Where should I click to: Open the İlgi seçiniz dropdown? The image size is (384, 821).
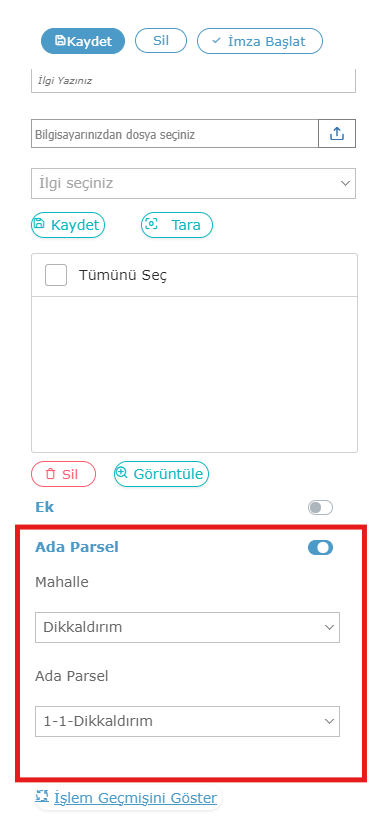193,183
